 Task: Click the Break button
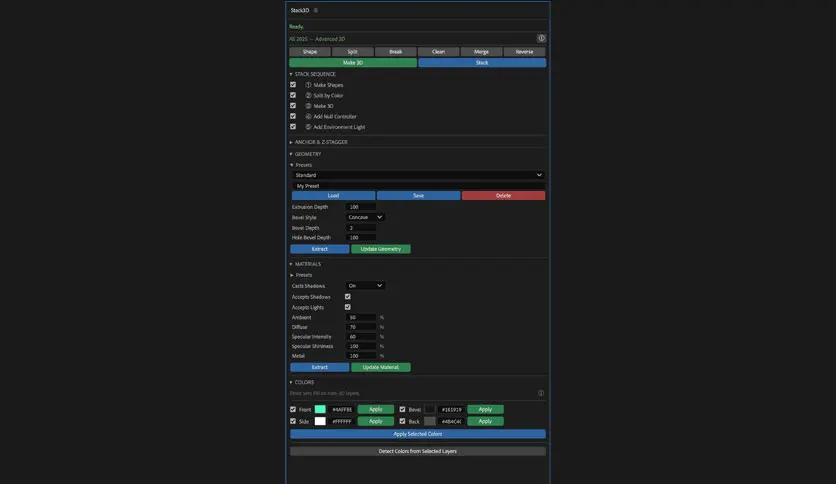tap(396, 52)
